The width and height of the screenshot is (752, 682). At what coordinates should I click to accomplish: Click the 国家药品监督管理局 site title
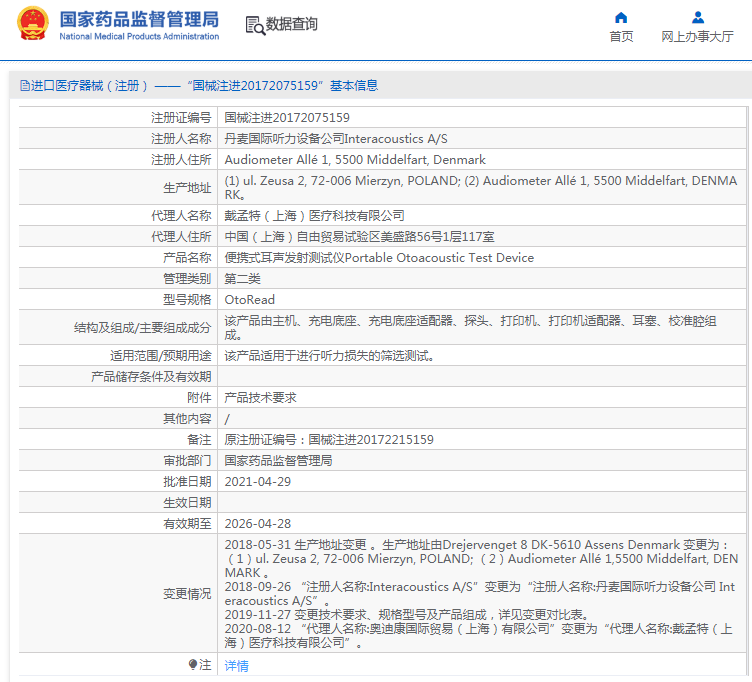pos(138,18)
